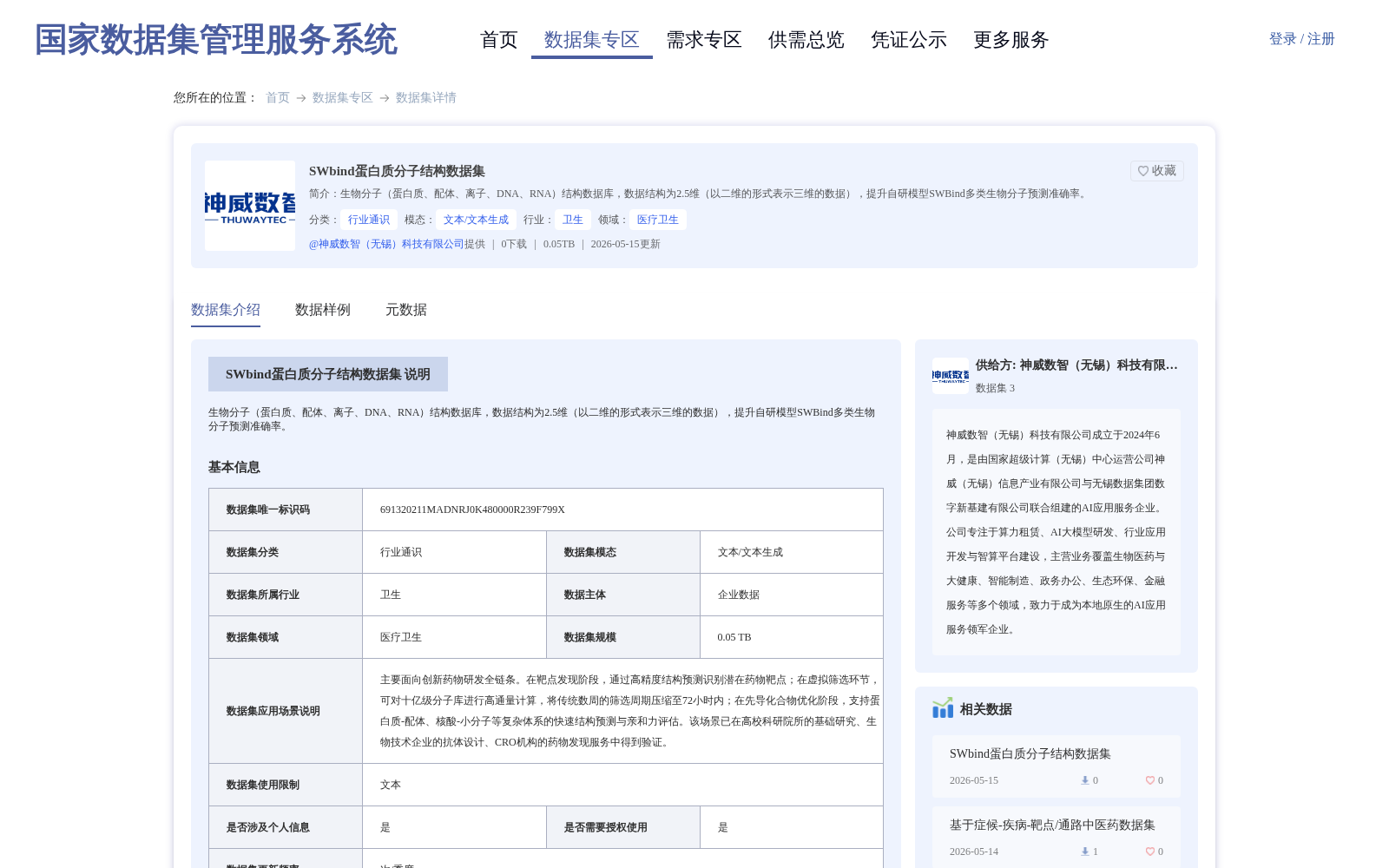Click the 是否需要授权使用 label cell
The image size is (1389, 868).
tap(623, 827)
